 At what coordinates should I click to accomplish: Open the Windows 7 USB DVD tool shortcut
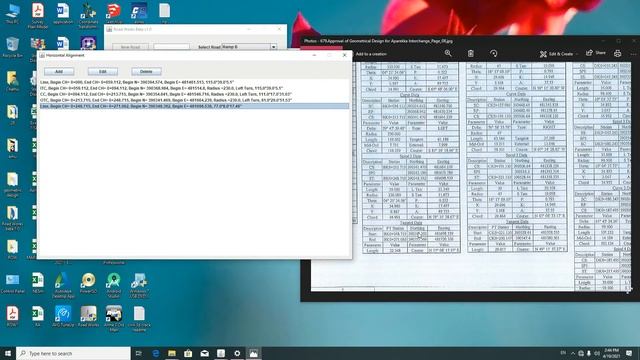click(x=139, y=285)
